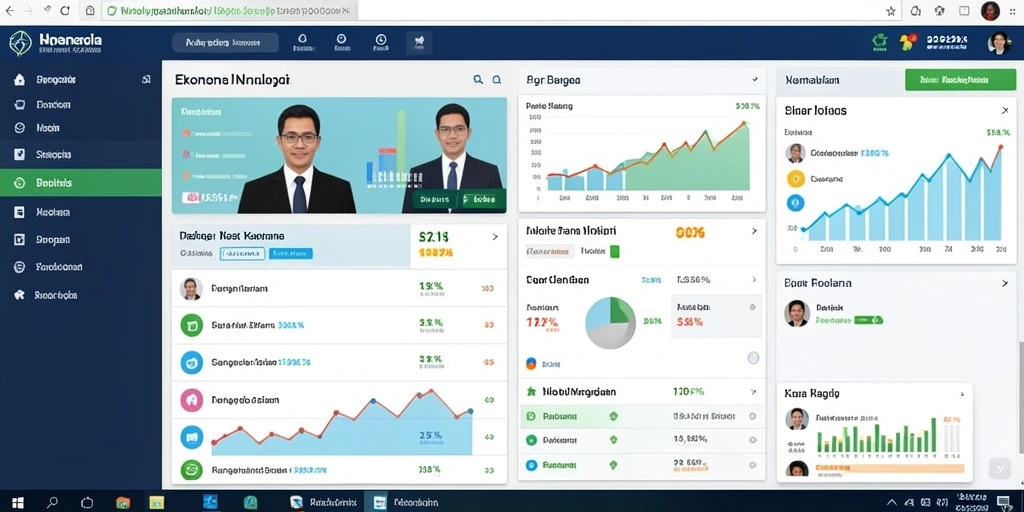Select the third item in the left sidebar
This screenshot has height=512, width=1024.
pyautogui.click(x=81, y=128)
